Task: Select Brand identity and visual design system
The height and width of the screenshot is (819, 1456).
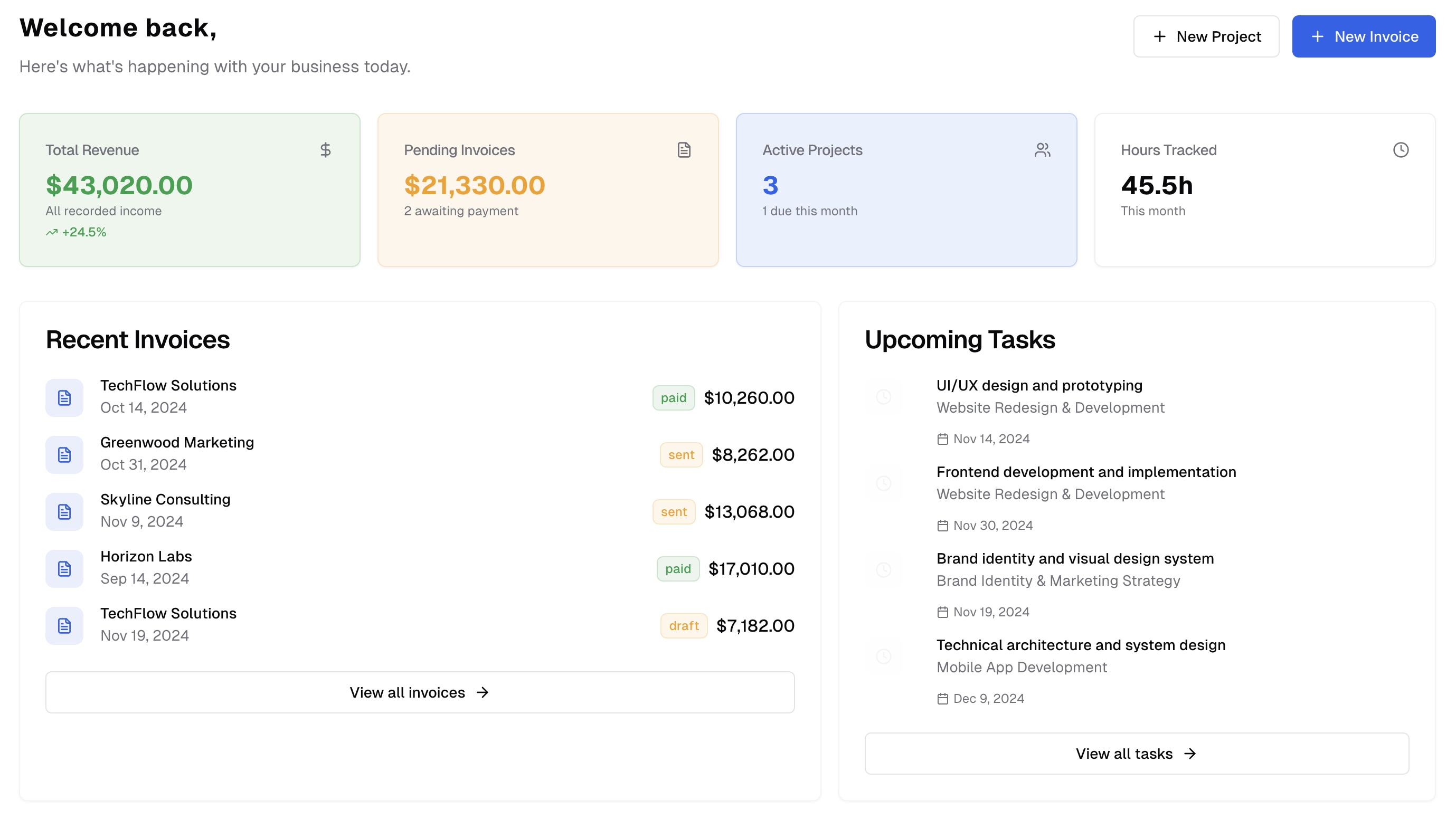Action: pos(1074,558)
